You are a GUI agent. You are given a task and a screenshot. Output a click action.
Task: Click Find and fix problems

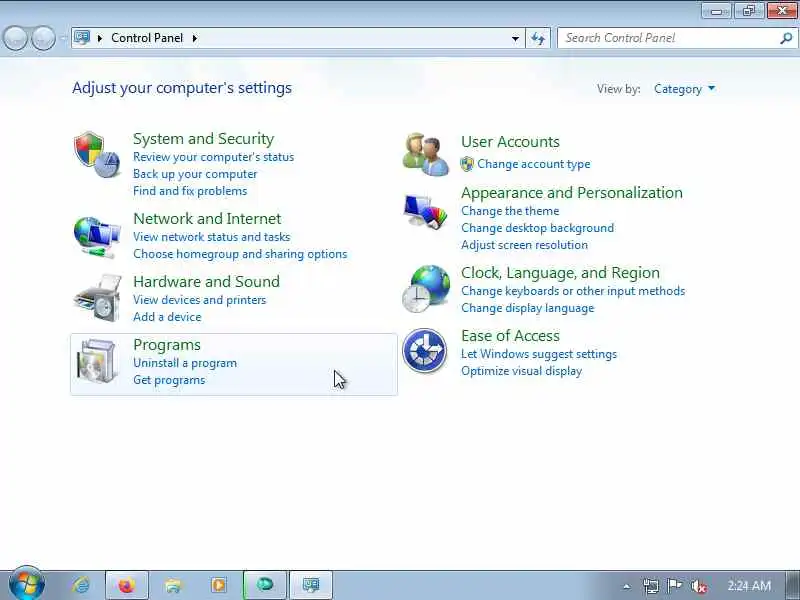pos(190,191)
